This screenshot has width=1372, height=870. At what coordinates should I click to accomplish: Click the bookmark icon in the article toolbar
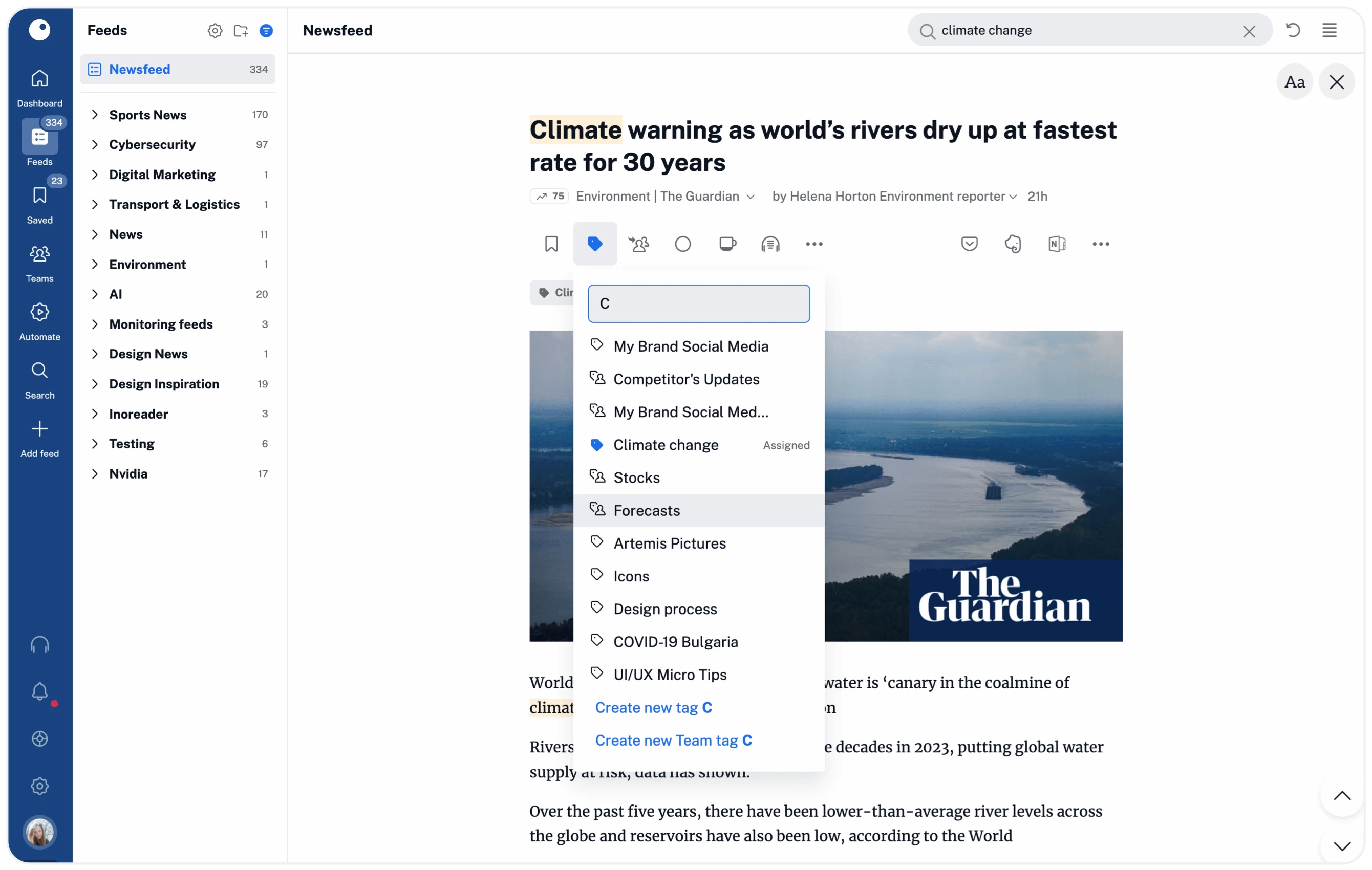pyautogui.click(x=551, y=244)
